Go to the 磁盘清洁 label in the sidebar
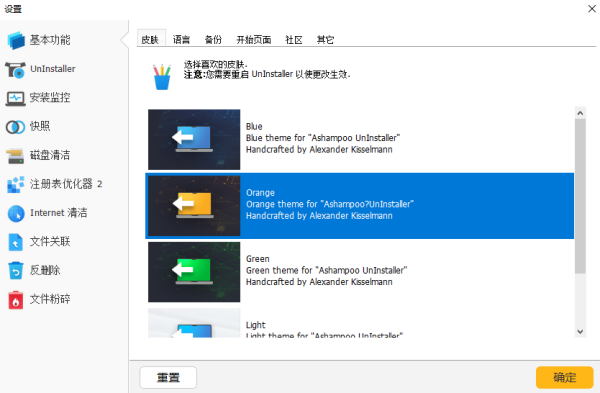The image size is (600, 393). point(50,155)
